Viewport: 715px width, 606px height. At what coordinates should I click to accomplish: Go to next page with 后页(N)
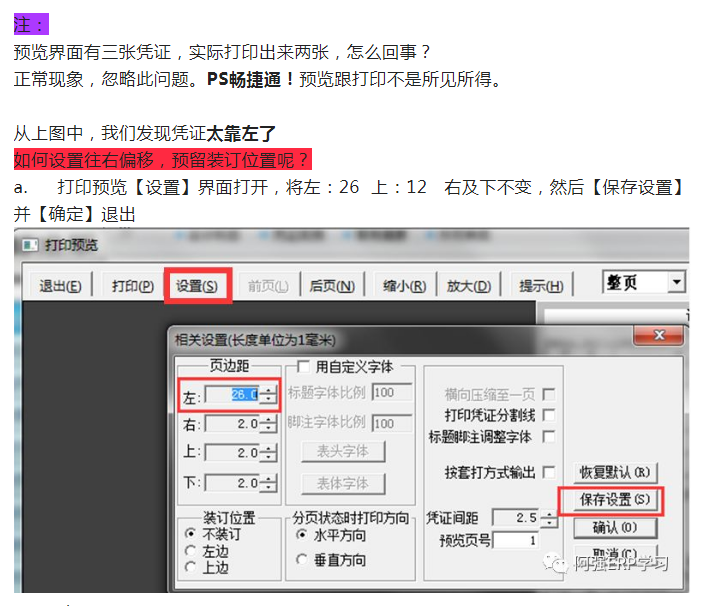pyautogui.click(x=332, y=286)
